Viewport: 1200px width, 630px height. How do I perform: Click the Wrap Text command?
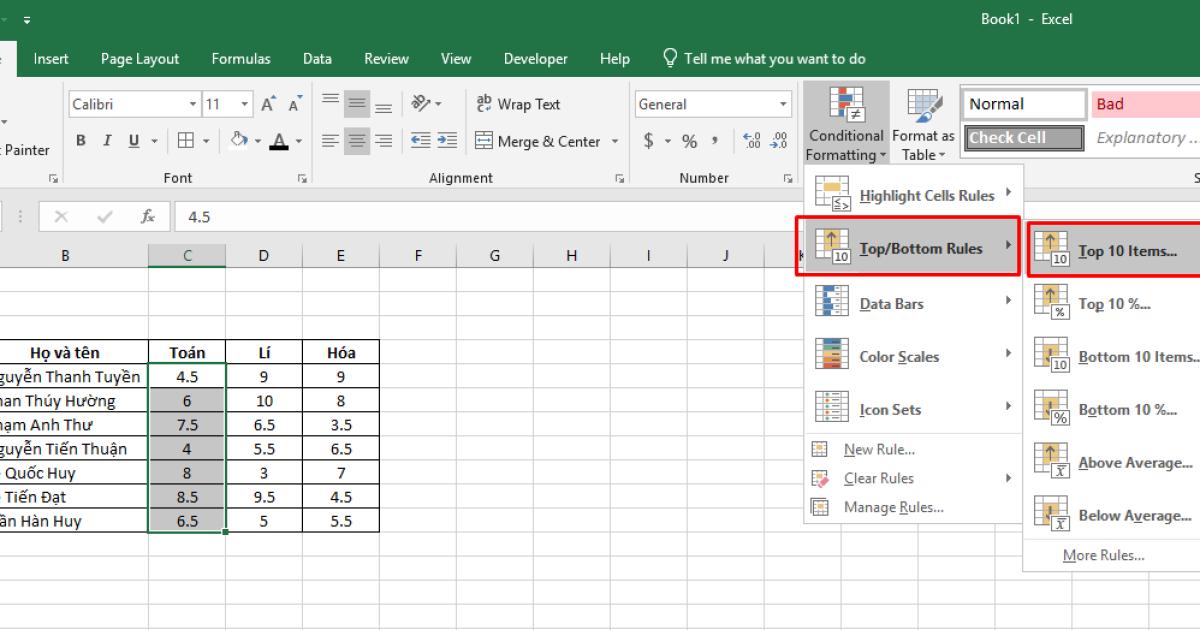point(517,104)
